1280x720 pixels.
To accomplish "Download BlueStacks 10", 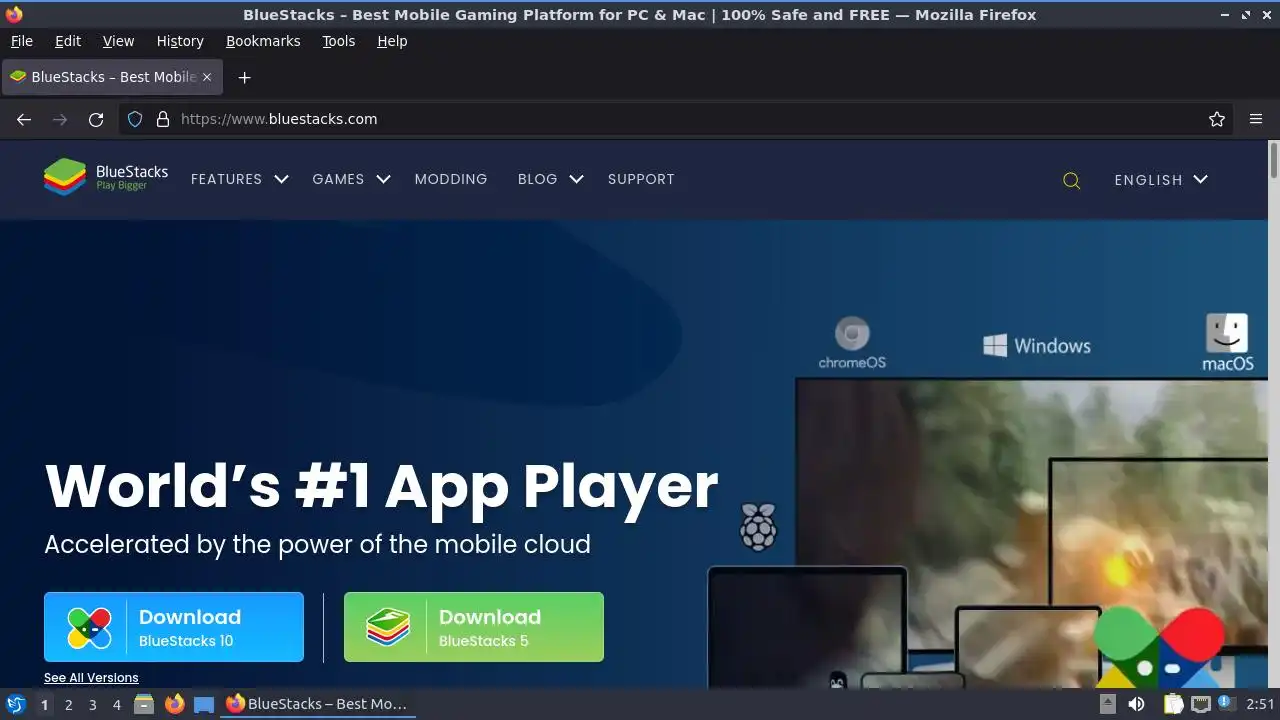I will (174, 627).
